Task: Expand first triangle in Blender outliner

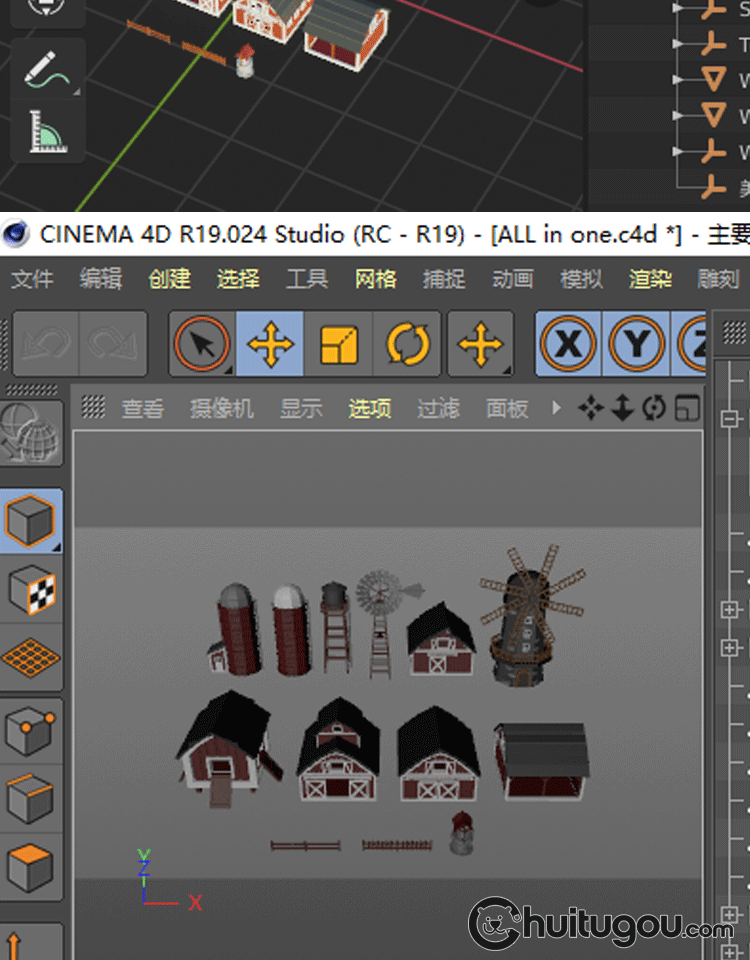Action: pos(680,8)
